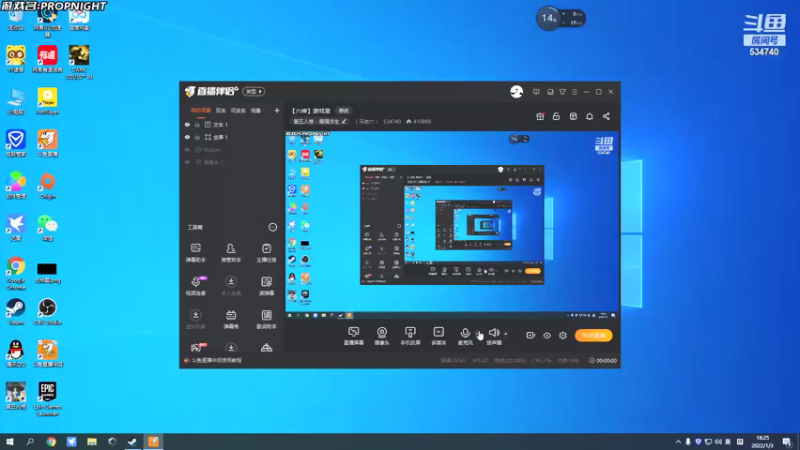
Task: Open the user avatar in title bar
Action: pos(516,92)
